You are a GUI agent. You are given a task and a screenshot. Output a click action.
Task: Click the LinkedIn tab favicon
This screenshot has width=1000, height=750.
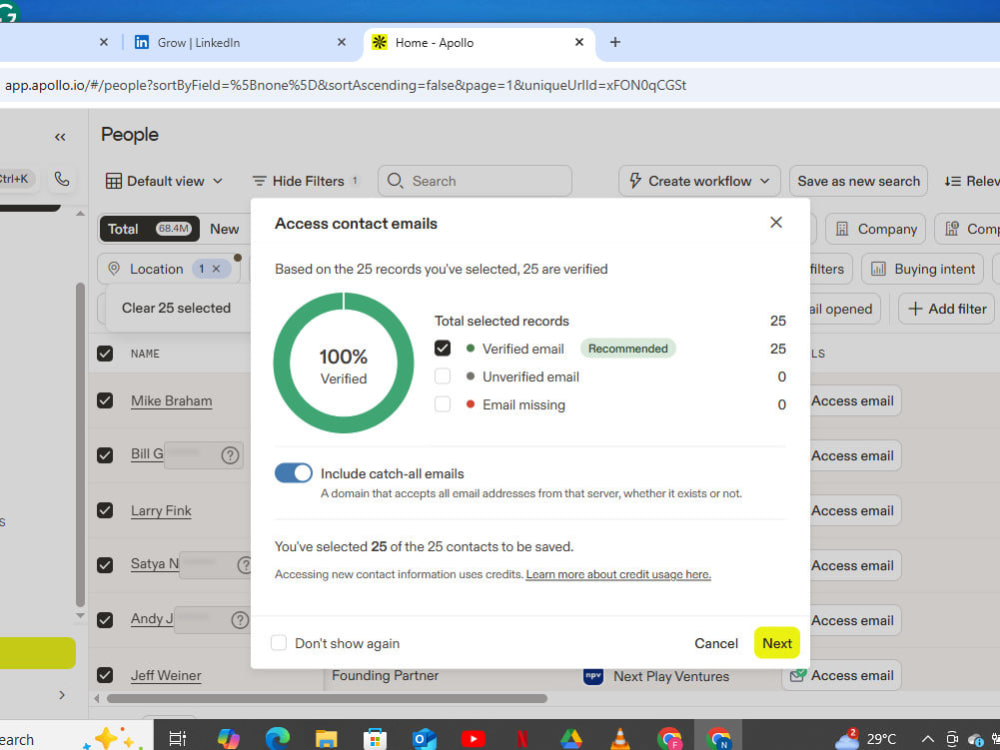pos(142,43)
